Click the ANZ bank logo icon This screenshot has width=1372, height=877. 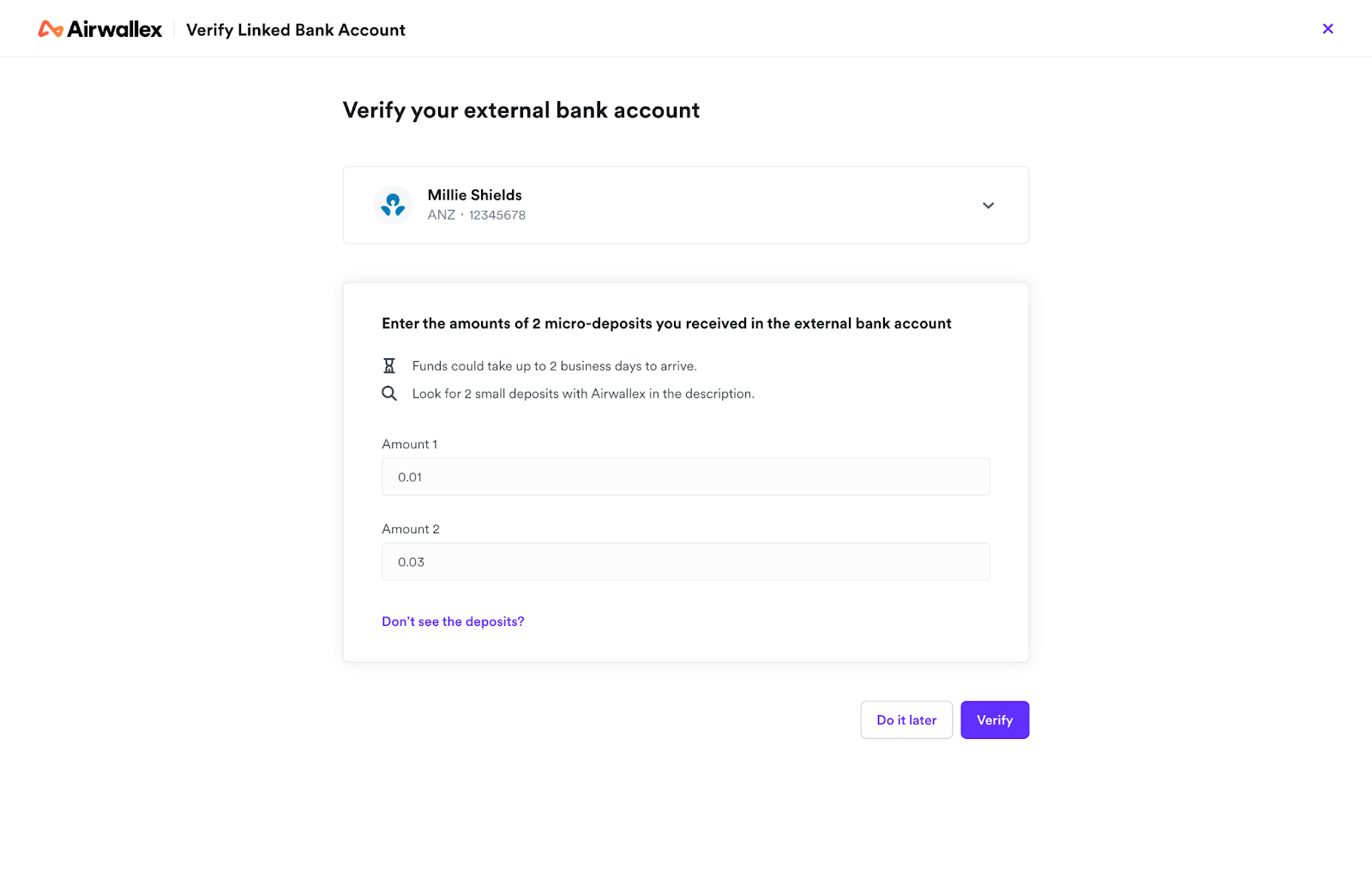[393, 205]
